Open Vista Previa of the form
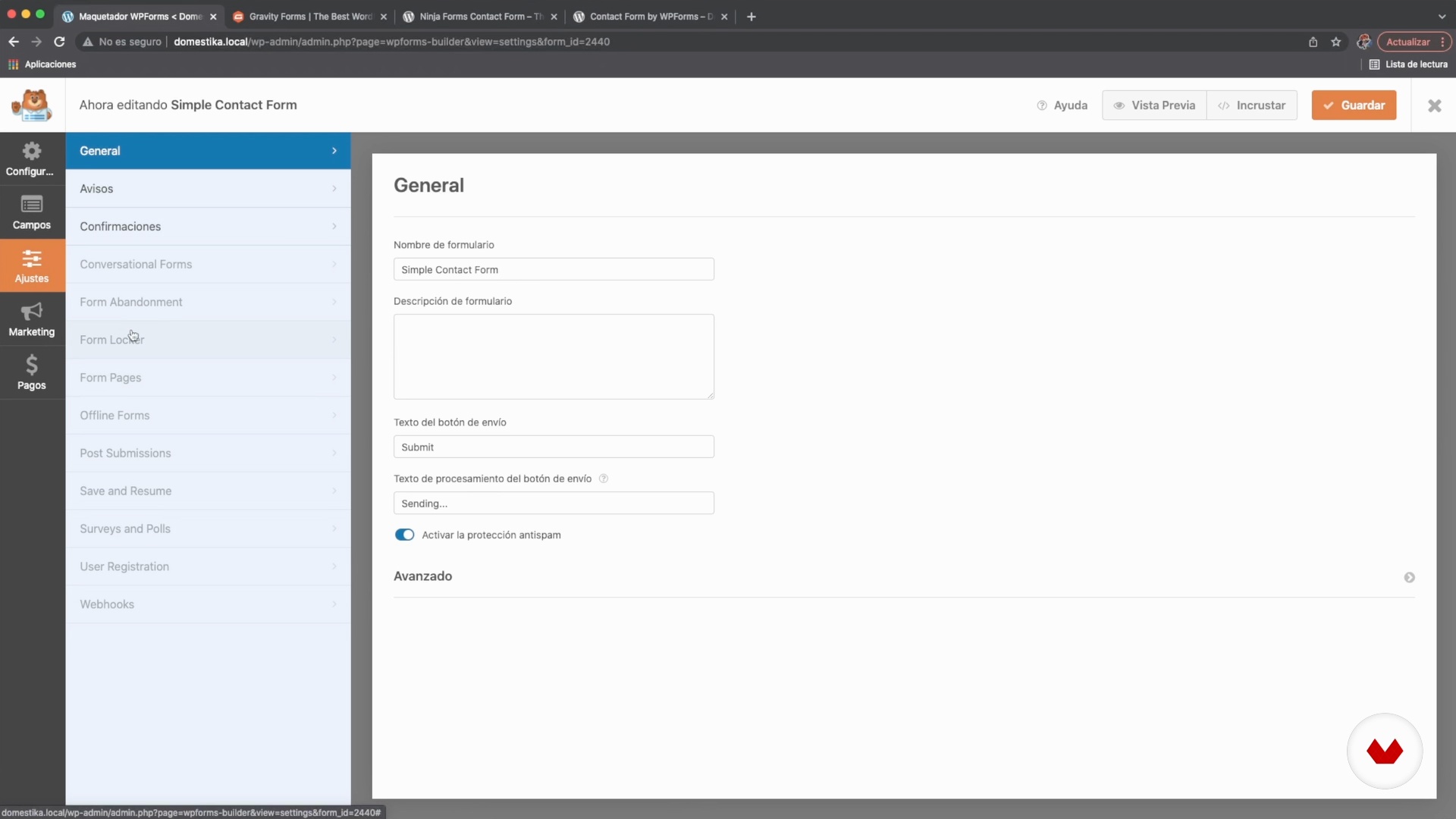The image size is (1456, 819). pos(1153,105)
